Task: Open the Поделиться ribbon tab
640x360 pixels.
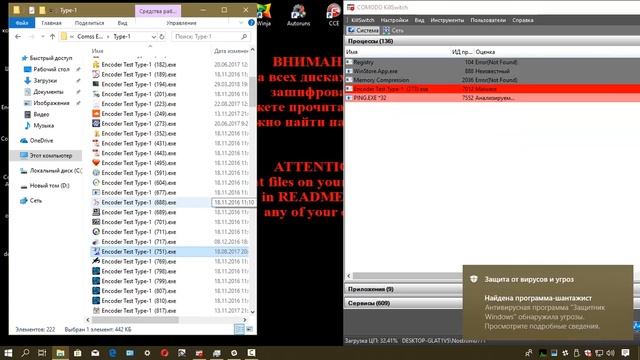Action: tap(89, 23)
